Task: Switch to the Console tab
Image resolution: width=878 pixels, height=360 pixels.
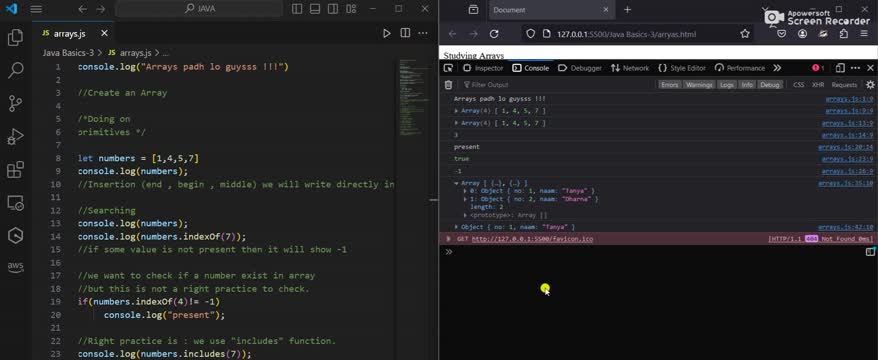Action: tap(530, 68)
